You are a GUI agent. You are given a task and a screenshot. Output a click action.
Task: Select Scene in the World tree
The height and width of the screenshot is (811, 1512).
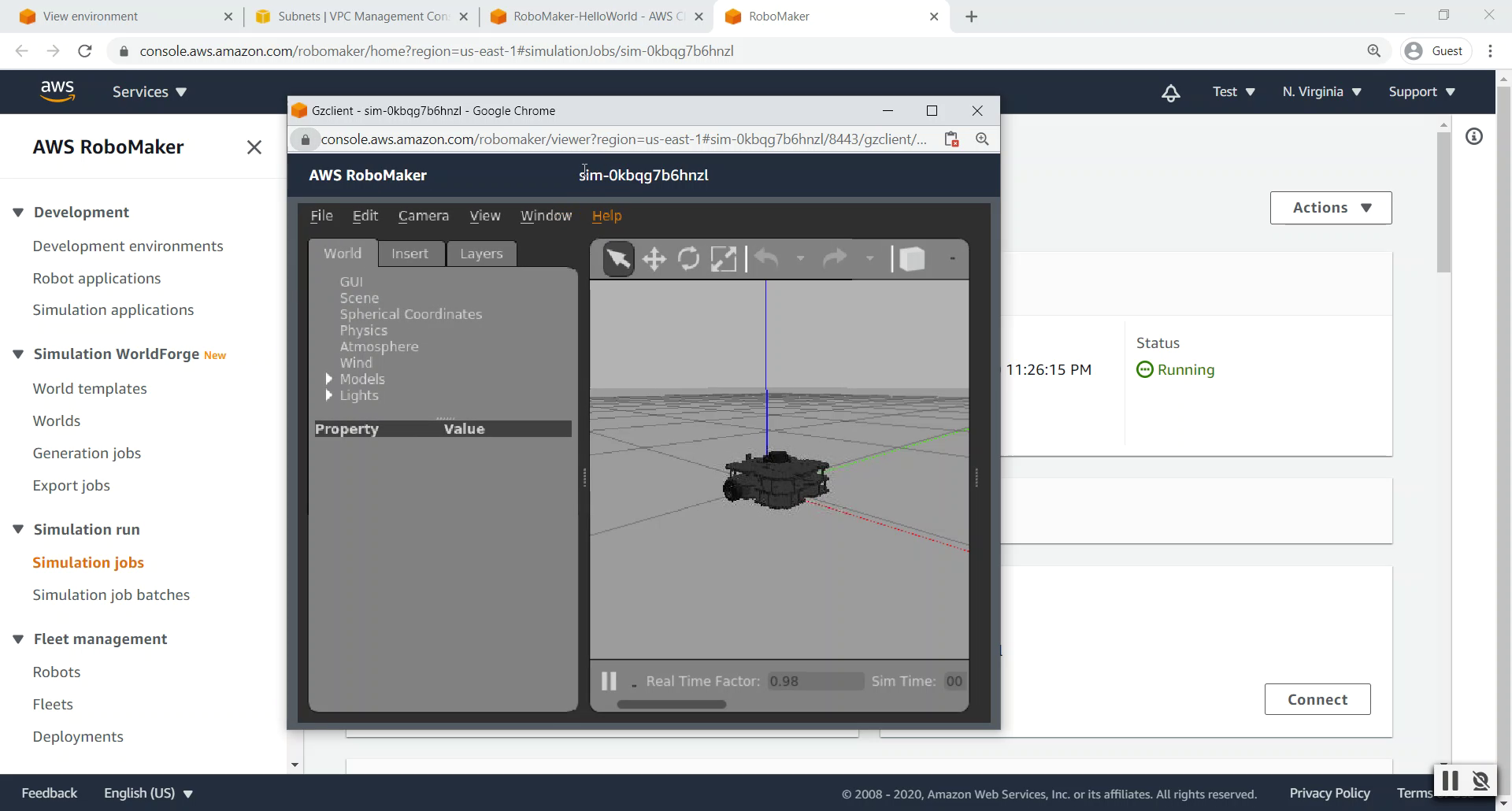point(359,298)
